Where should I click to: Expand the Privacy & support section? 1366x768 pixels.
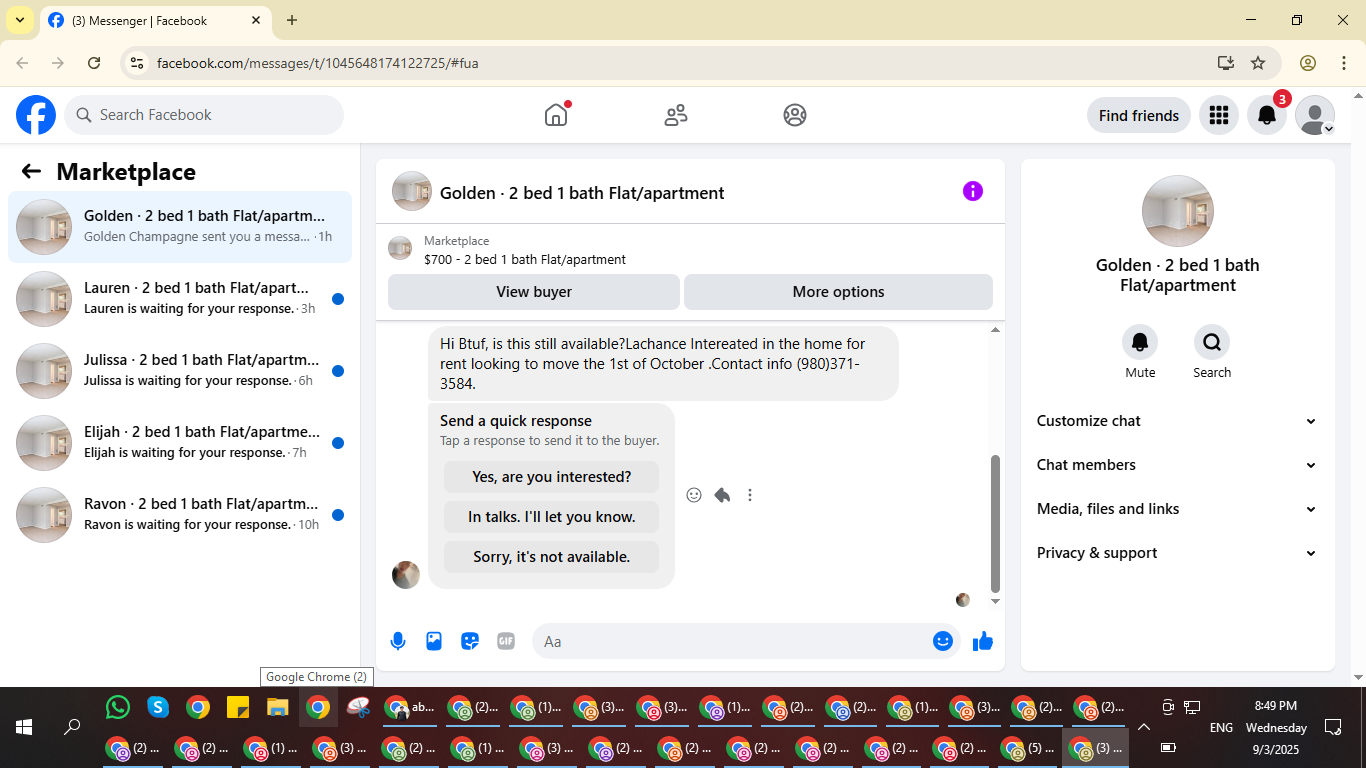point(1178,553)
